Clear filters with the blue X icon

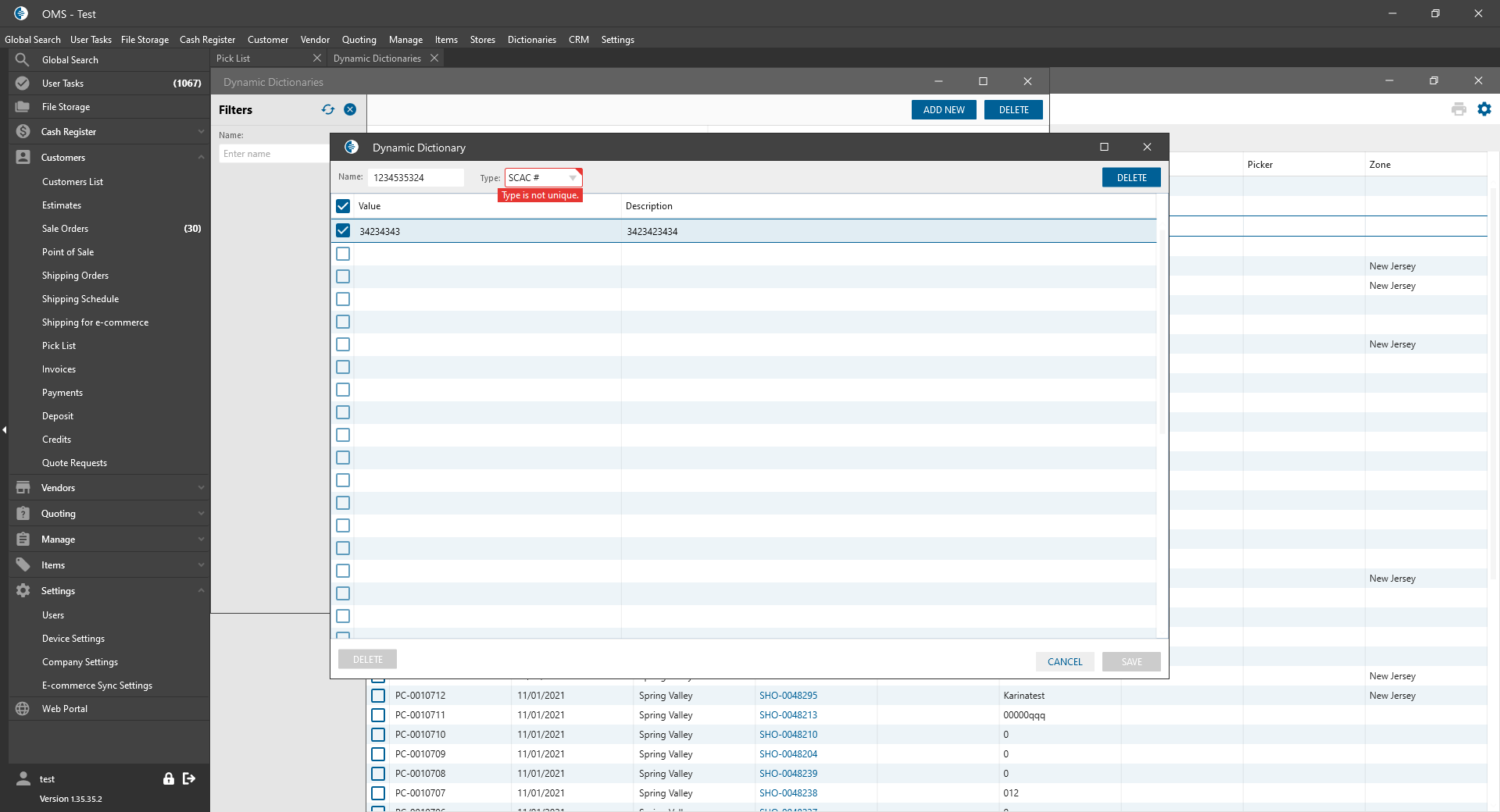point(350,109)
